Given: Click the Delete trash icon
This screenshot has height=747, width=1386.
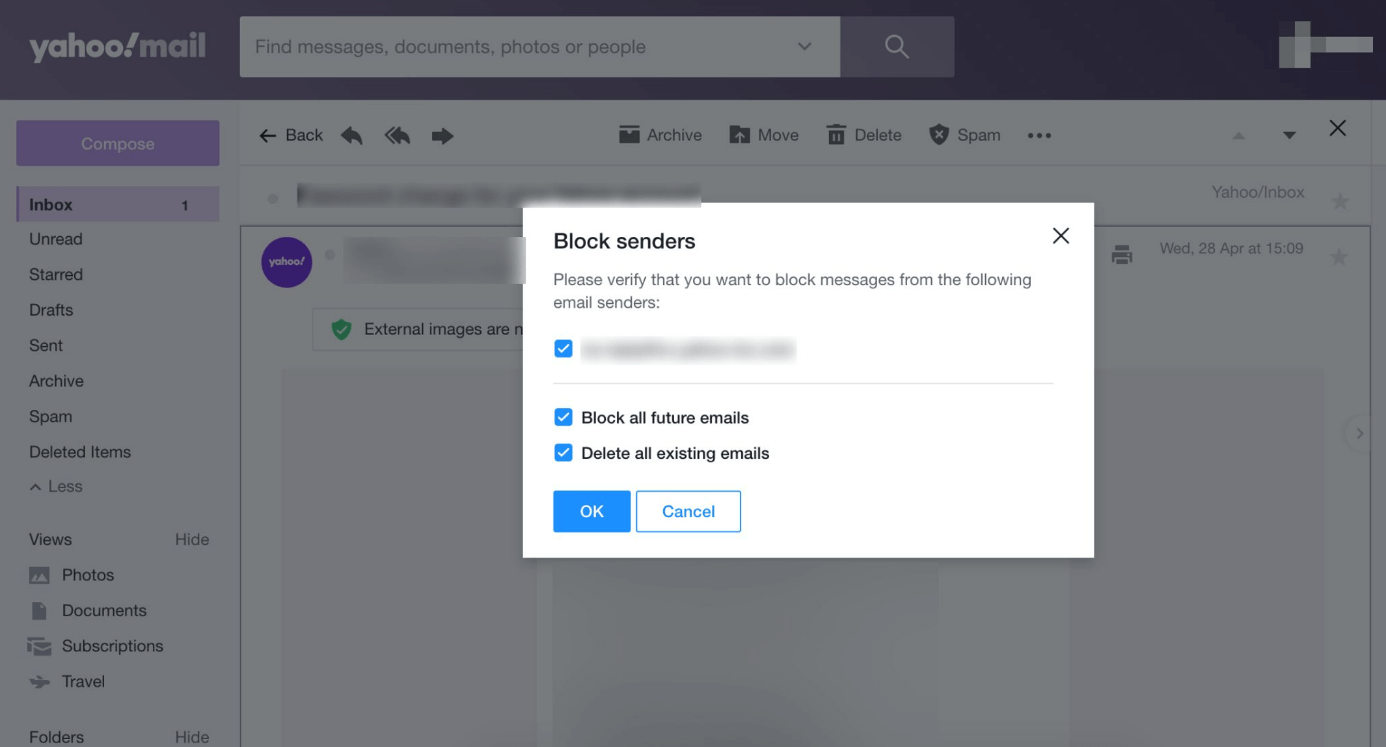Looking at the screenshot, I should tap(836, 135).
